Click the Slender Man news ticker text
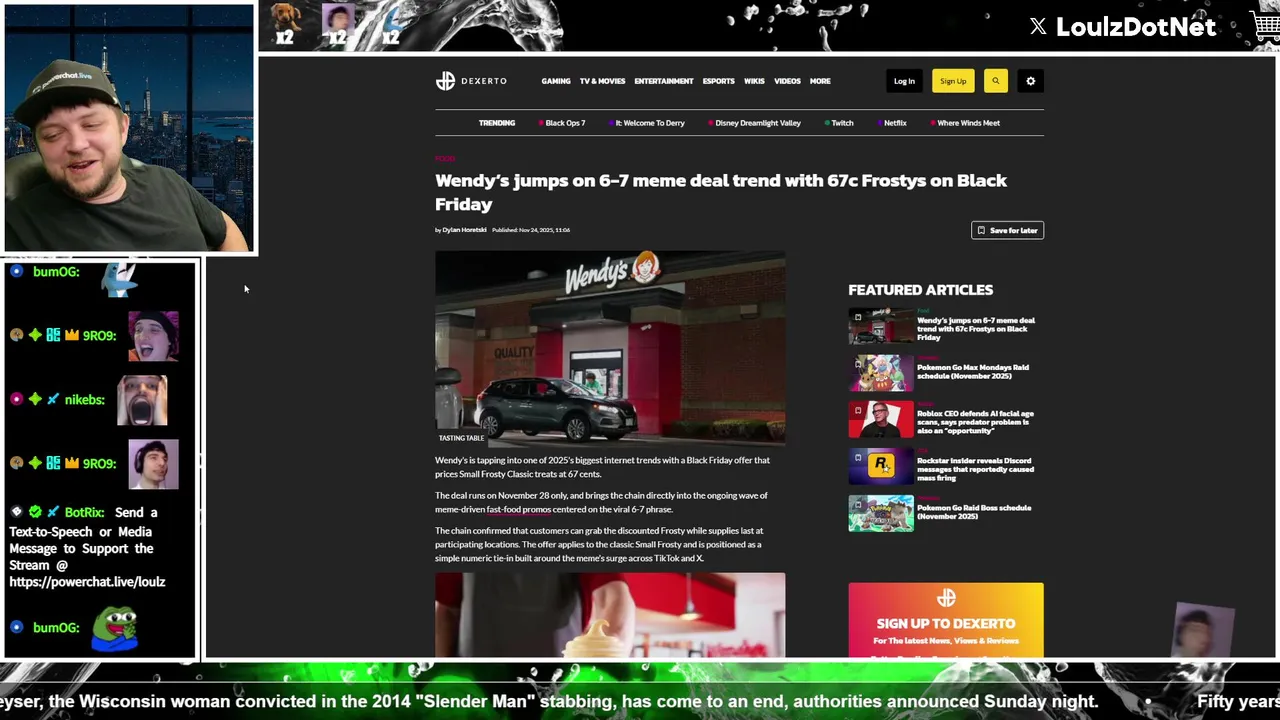 (550, 702)
